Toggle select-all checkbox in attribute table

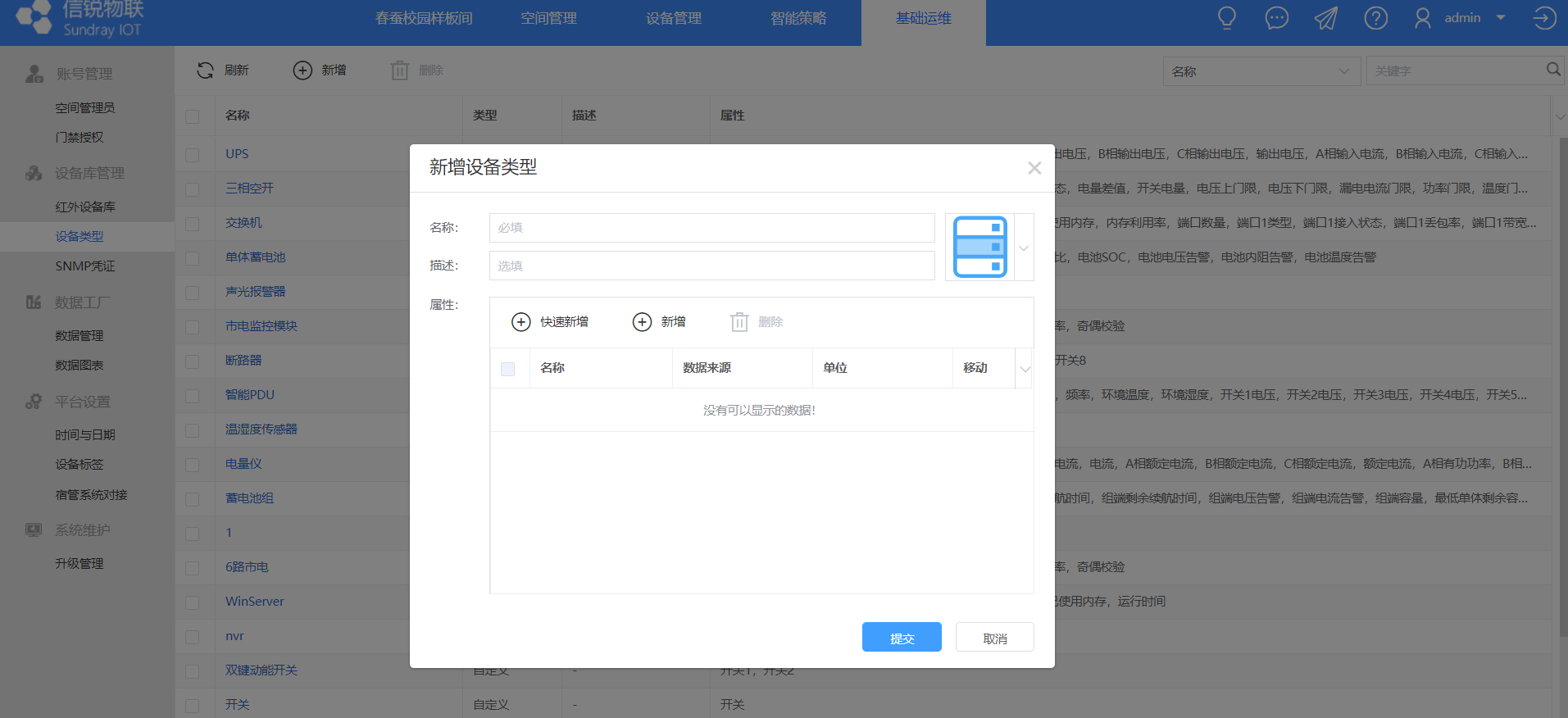[x=508, y=369]
